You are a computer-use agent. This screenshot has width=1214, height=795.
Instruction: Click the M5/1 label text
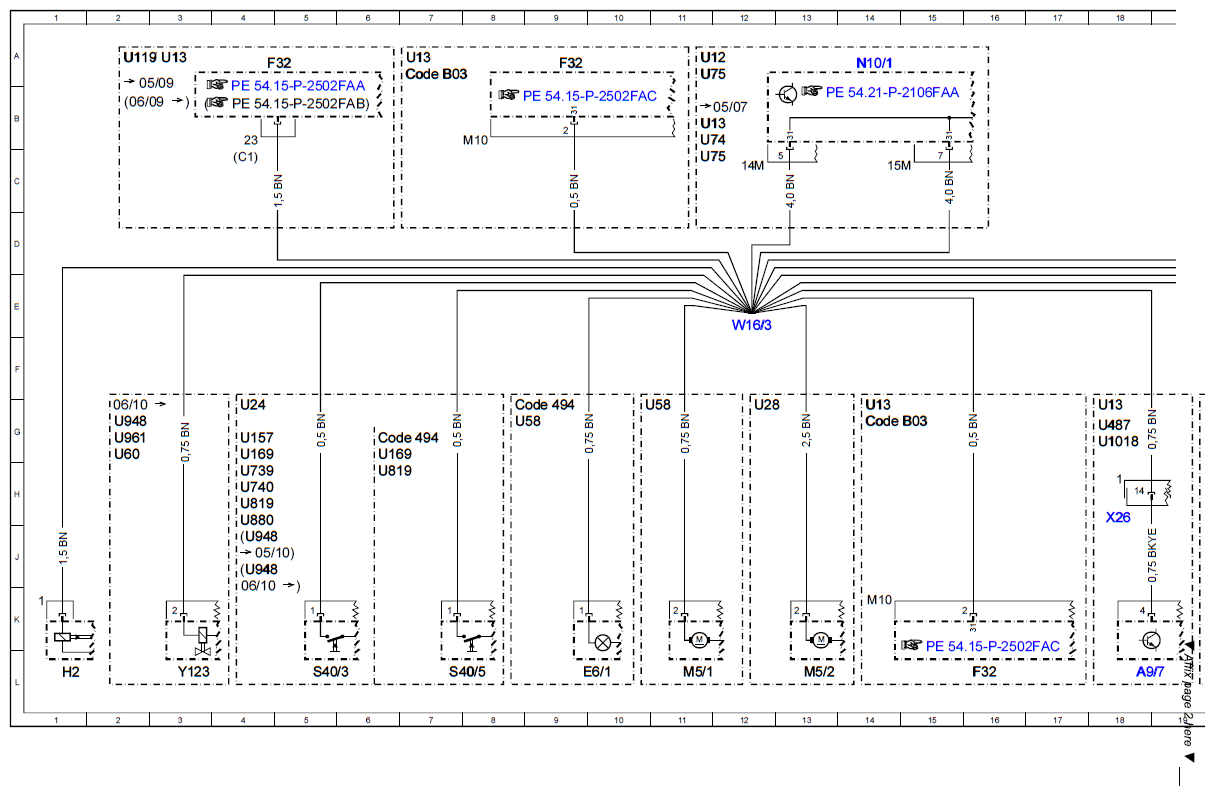pos(700,673)
